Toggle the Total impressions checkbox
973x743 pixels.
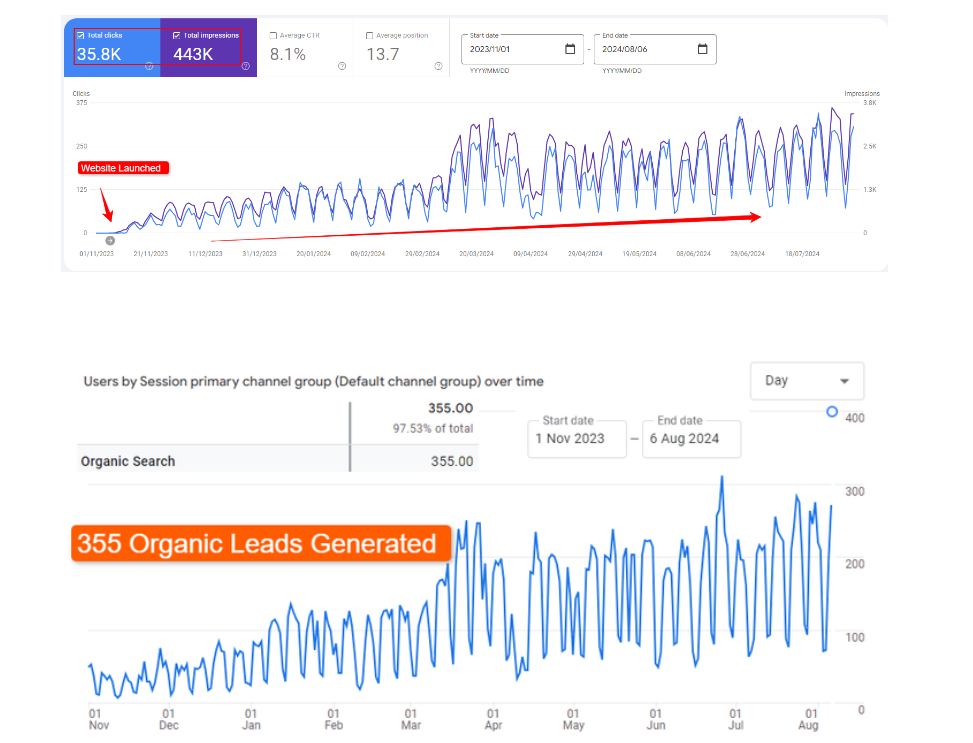(176, 35)
